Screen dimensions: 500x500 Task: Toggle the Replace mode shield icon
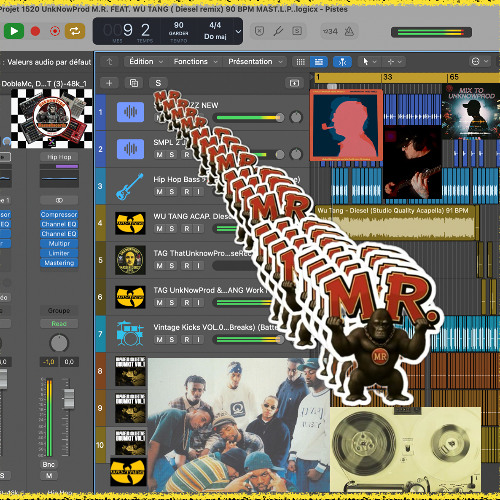(x=259, y=31)
